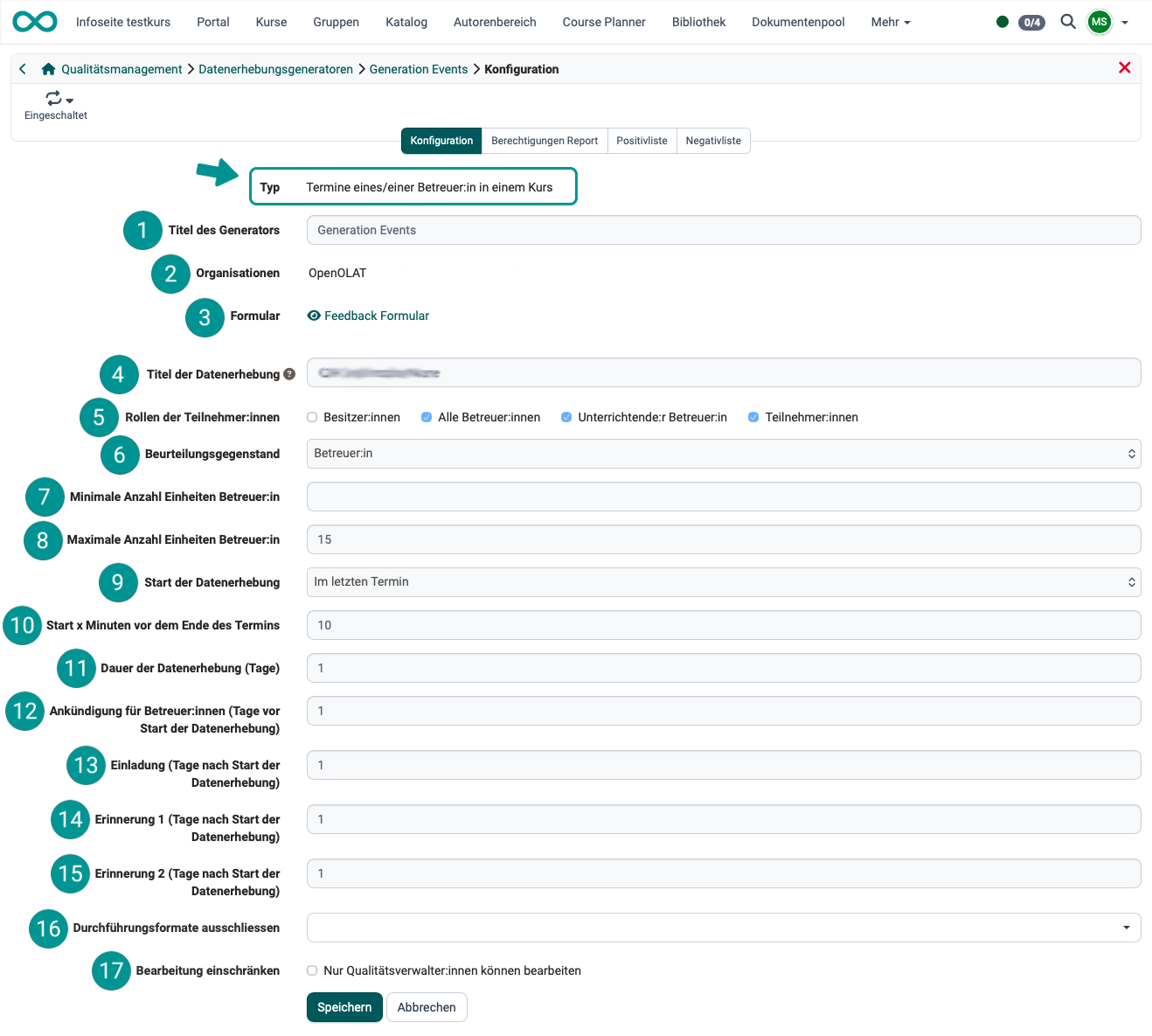Click the Eingeschaltet status icon
1152x1036 pixels.
click(x=53, y=98)
